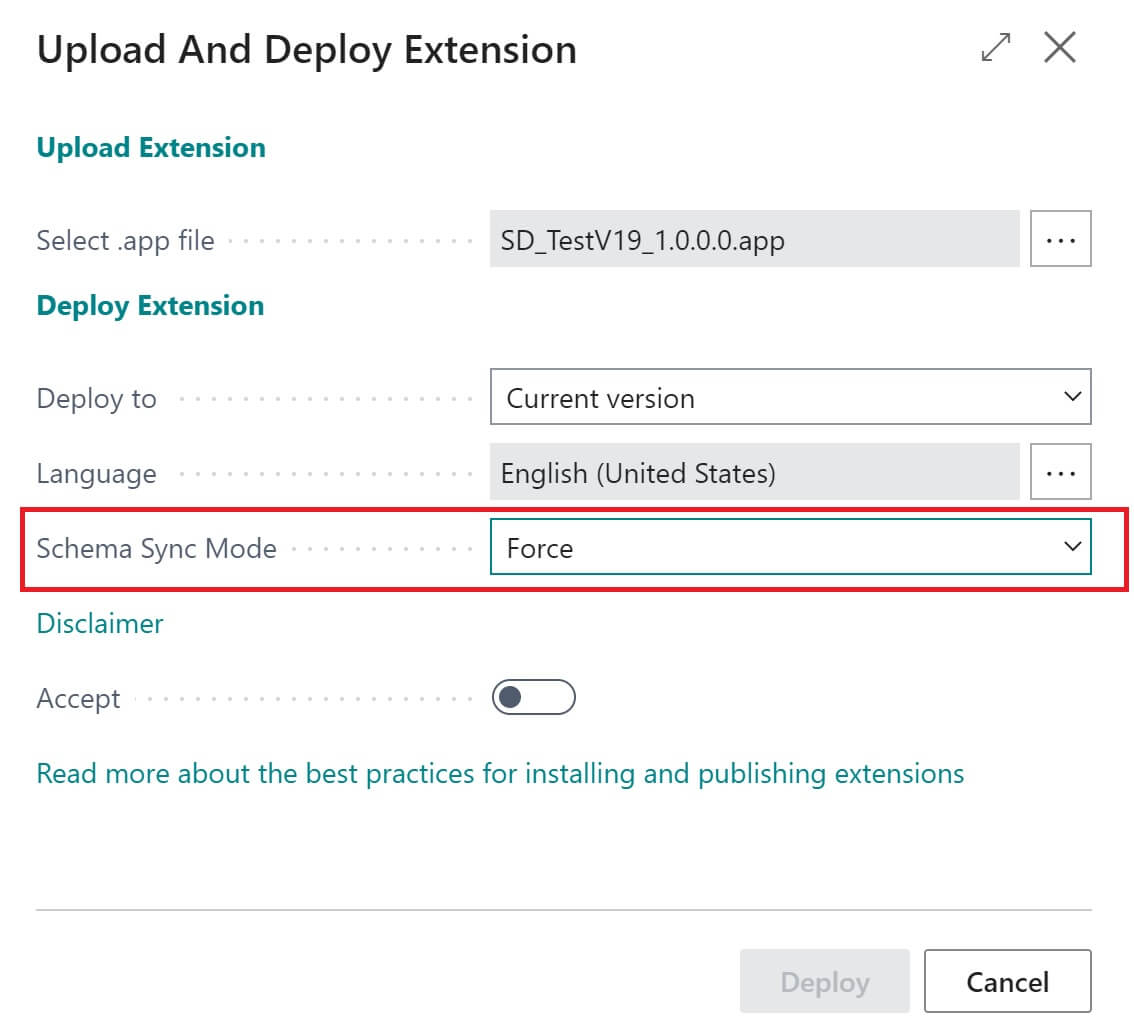Screen dimensions: 1134x1035
Task: Close the Upload And Deploy Extension dialog
Action: click(x=1060, y=48)
